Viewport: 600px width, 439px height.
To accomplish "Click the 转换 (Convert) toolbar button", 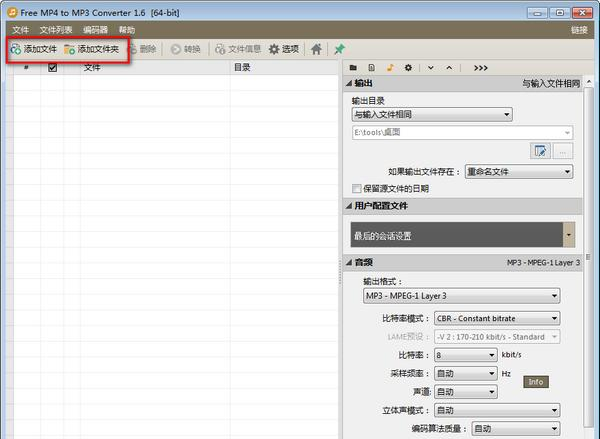I will pyautogui.click(x=186, y=49).
